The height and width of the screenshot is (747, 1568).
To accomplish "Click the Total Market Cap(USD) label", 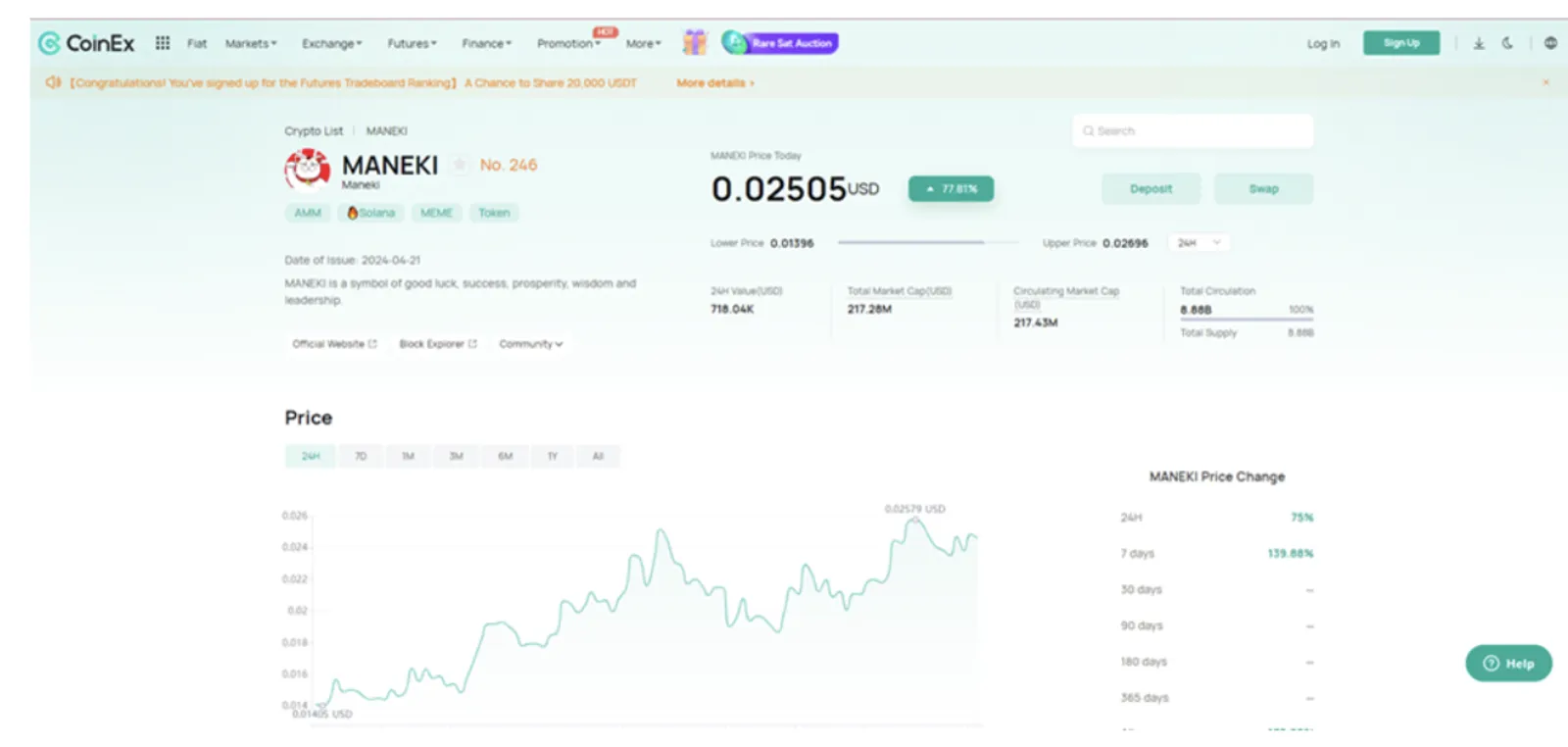I will click(x=899, y=291).
